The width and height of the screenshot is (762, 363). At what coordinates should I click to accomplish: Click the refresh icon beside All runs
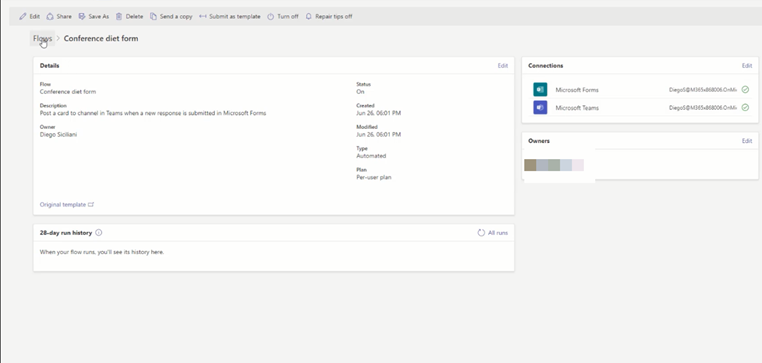(x=481, y=233)
